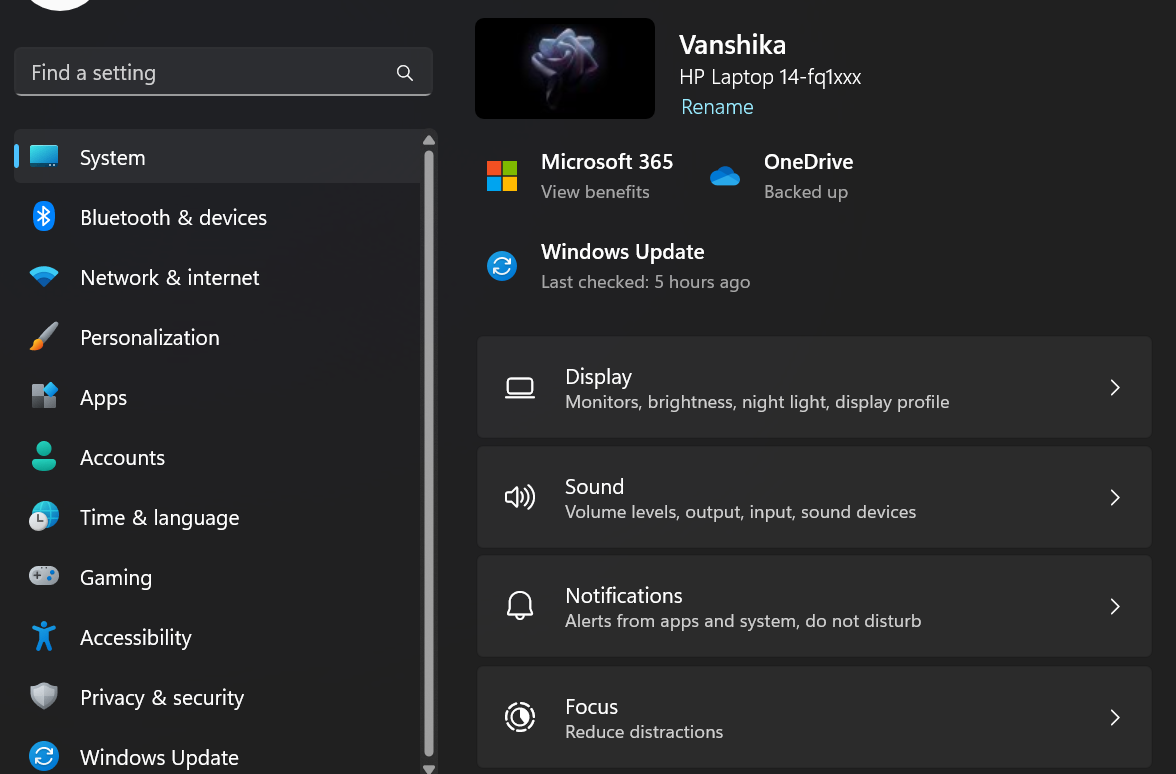Click the sidebar scrollbar down arrow
Screen dimensions: 1176x774
point(429,768)
